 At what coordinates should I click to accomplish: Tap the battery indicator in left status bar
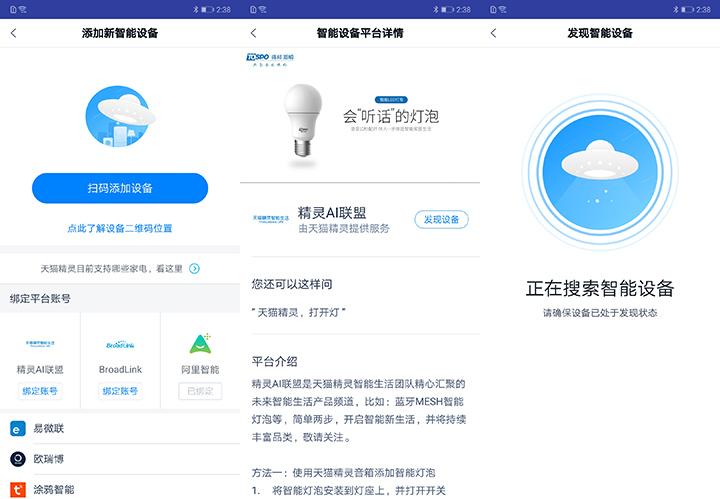[x=207, y=9]
